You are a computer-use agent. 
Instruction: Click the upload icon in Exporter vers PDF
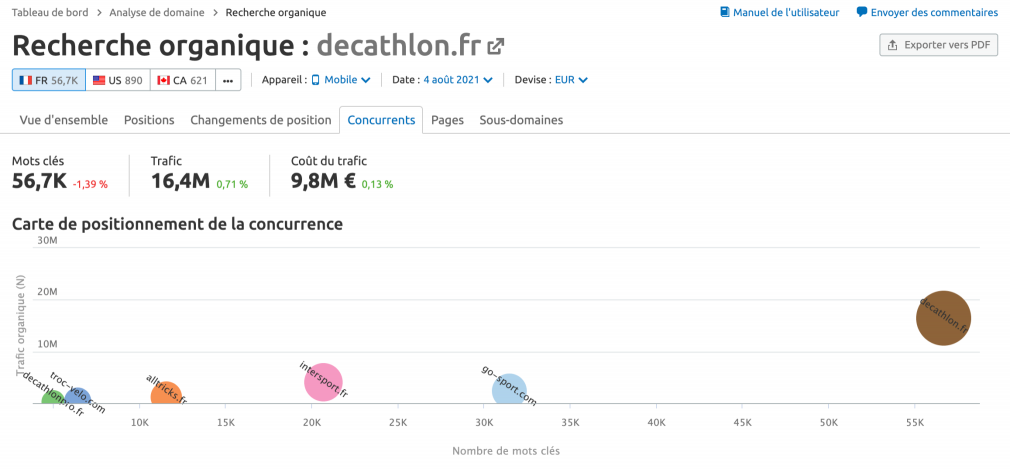893,45
